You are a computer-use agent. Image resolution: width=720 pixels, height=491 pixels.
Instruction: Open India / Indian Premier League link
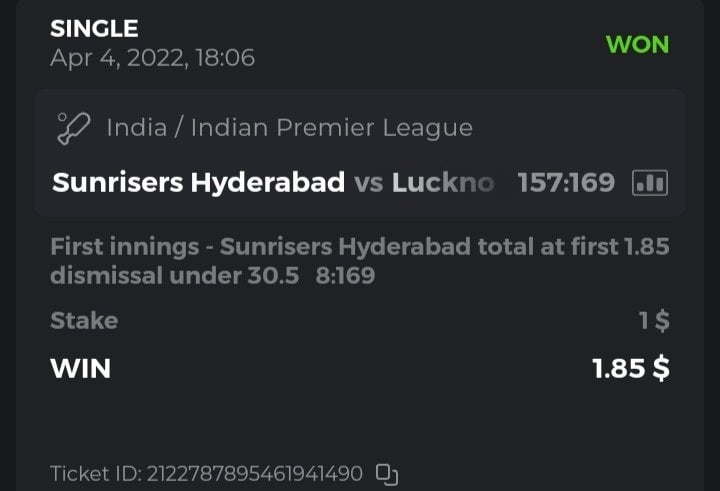pyautogui.click(x=289, y=128)
